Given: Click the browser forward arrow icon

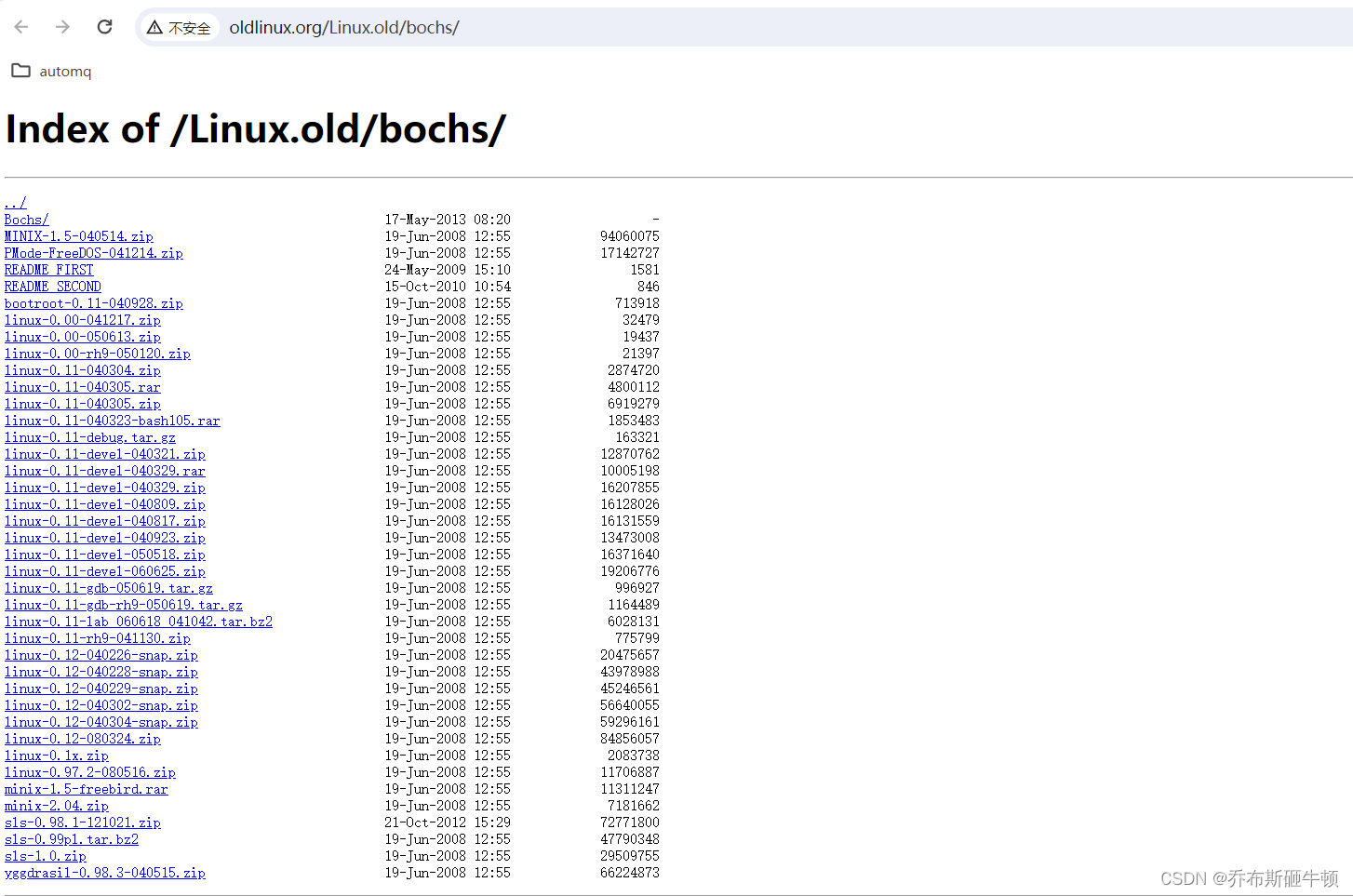Looking at the screenshot, I should [x=61, y=27].
